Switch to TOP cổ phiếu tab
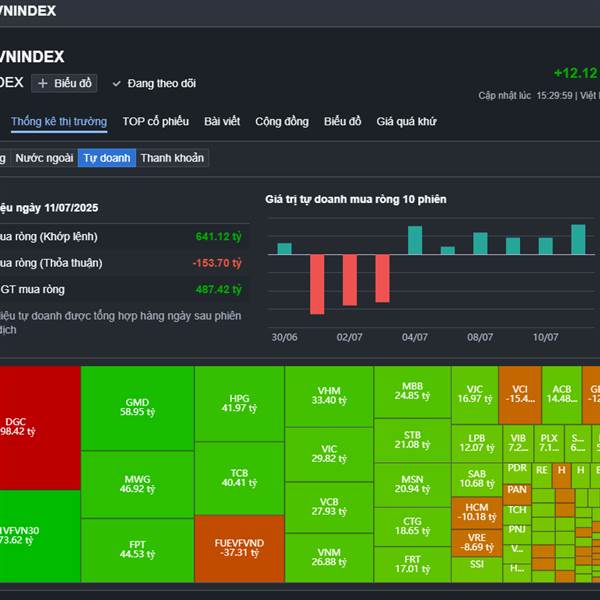 [156, 122]
